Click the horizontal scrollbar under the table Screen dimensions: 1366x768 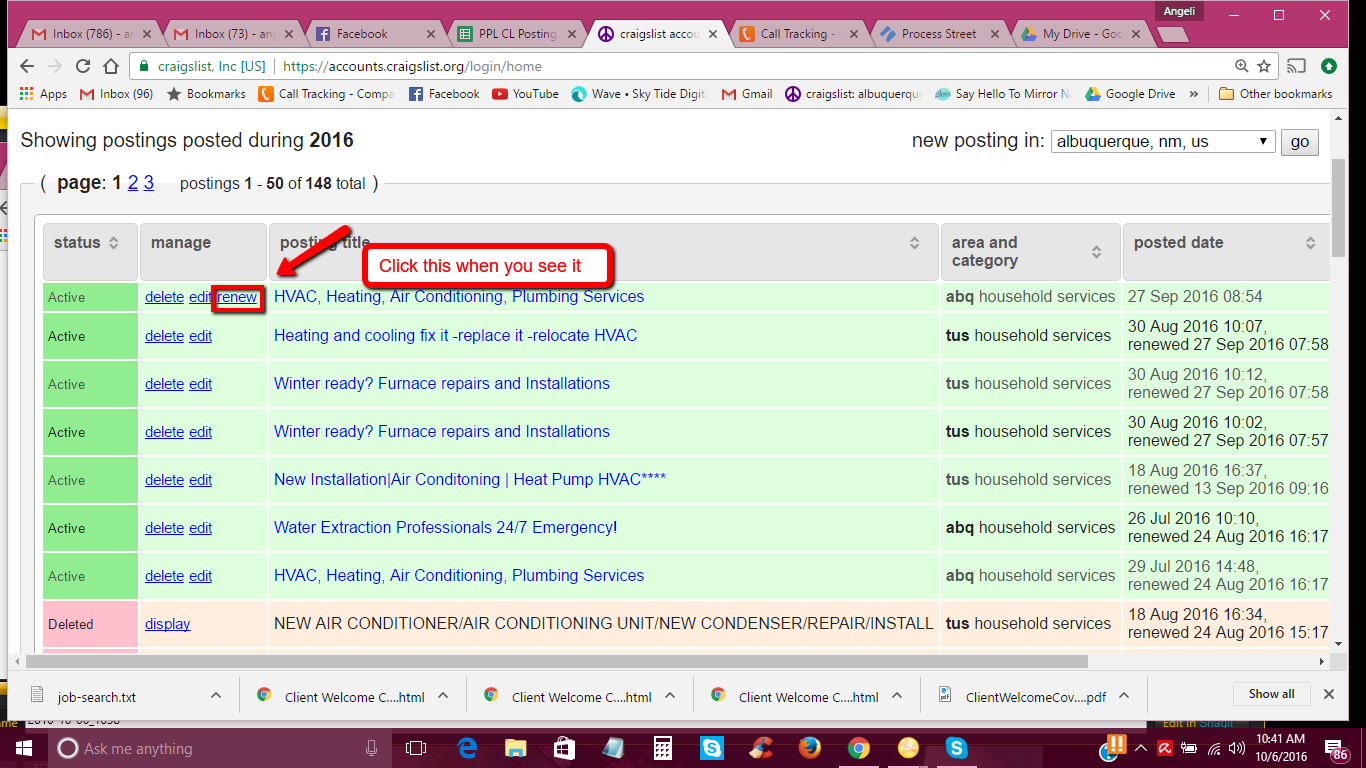tap(557, 661)
